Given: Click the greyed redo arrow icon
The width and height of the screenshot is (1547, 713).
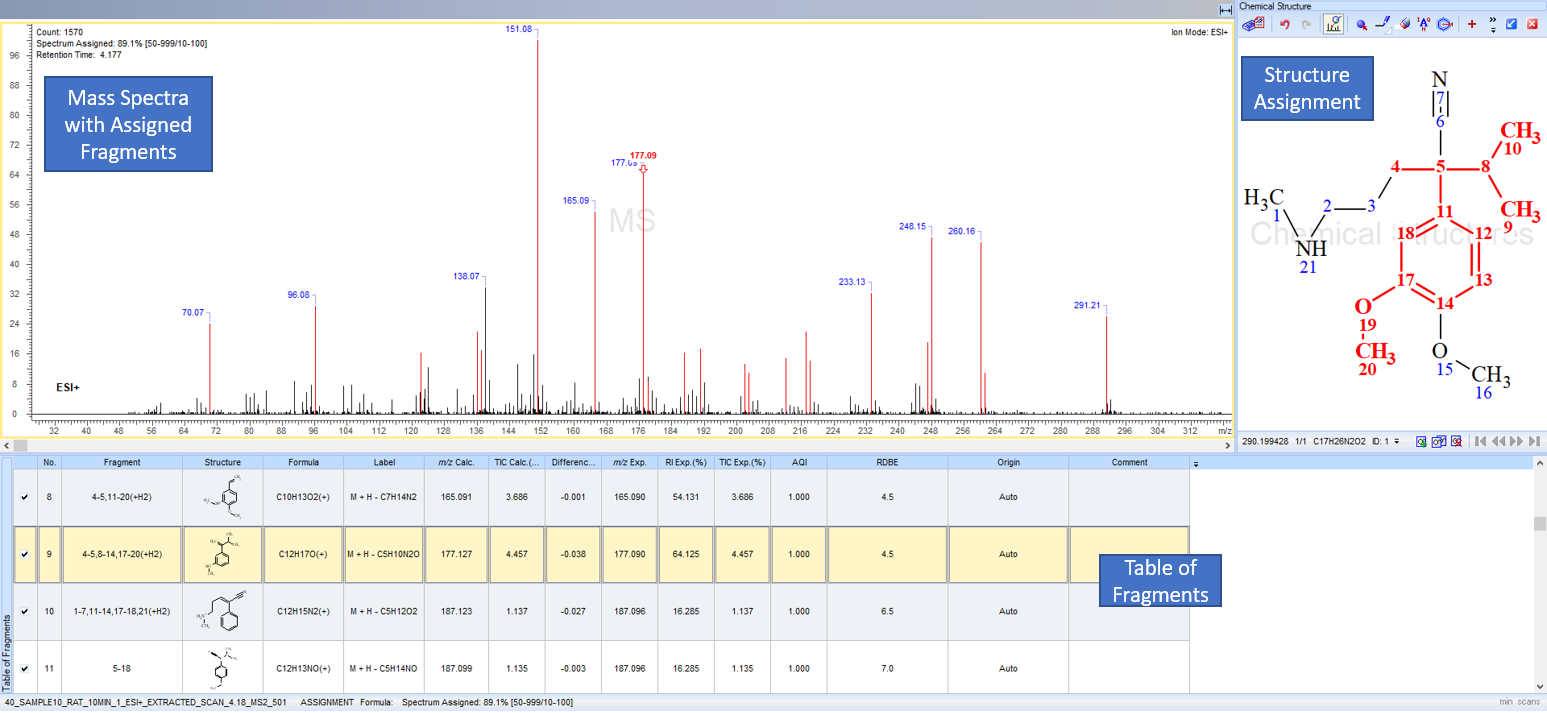Looking at the screenshot, I should (x=1306, y=24).
